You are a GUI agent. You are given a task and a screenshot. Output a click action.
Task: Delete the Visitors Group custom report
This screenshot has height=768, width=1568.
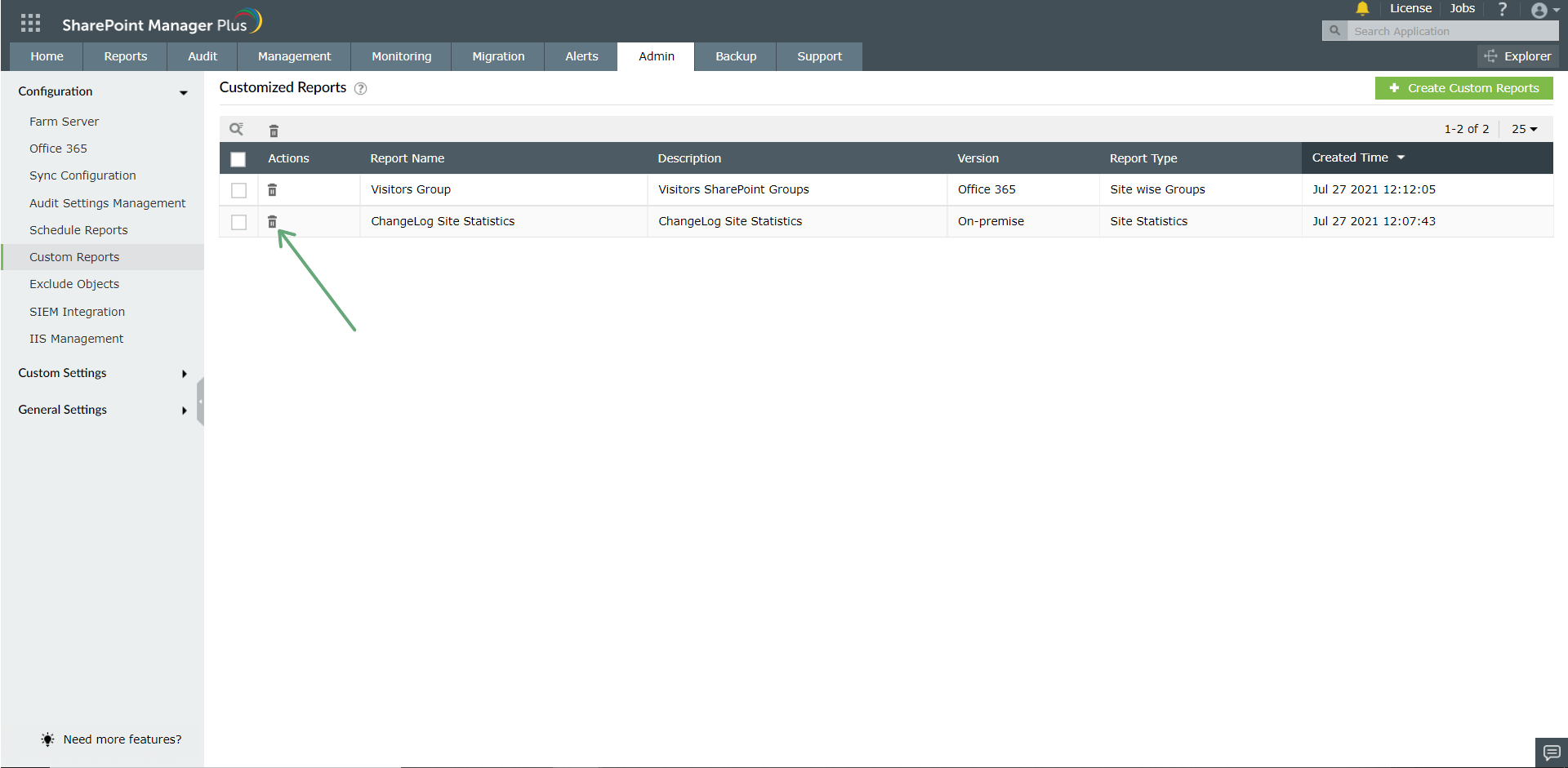click(x=272, y=189)
